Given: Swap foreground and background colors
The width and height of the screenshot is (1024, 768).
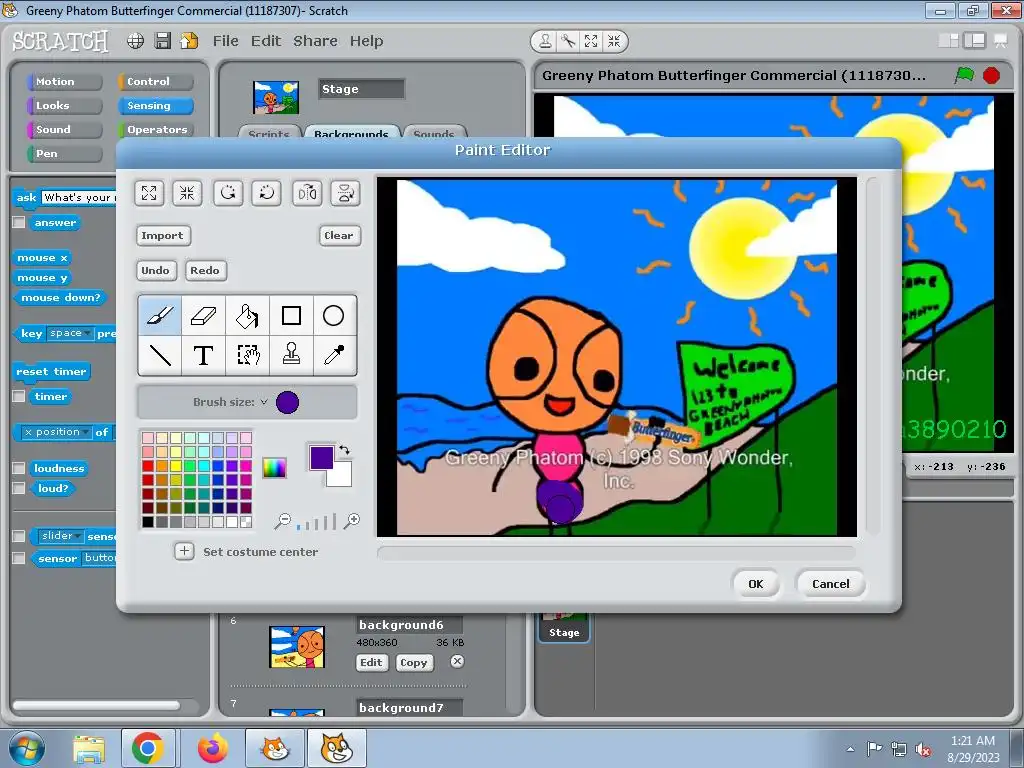Looking at the screenshot, I should point(345,450).
